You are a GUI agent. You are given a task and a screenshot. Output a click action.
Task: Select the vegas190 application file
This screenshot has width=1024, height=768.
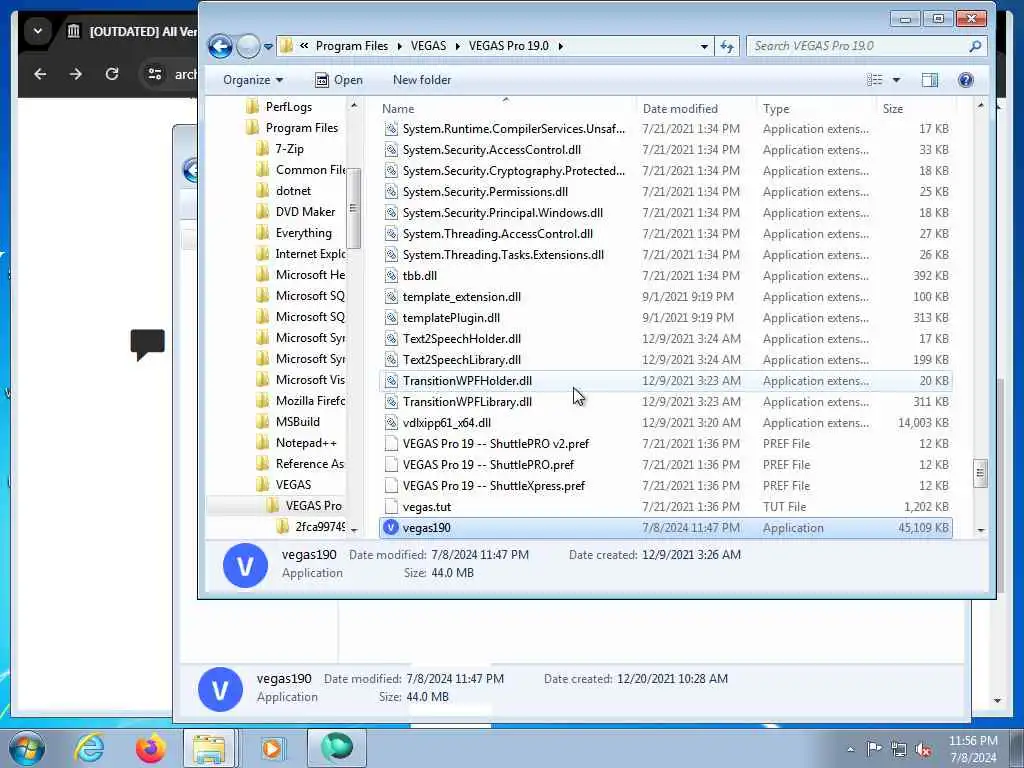click(x=665, y=528)
